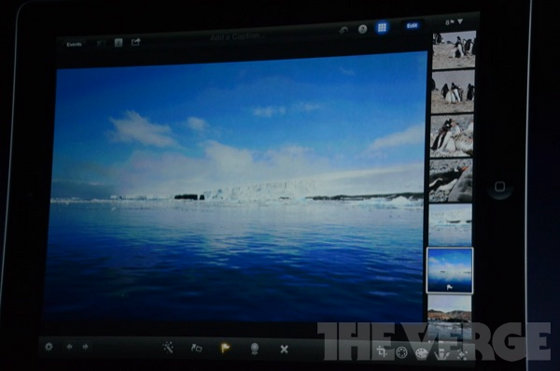This screenshot has height=371, width=560.
Task: Mark photo as favorite with ribbon icon
Action: (254, 349)
